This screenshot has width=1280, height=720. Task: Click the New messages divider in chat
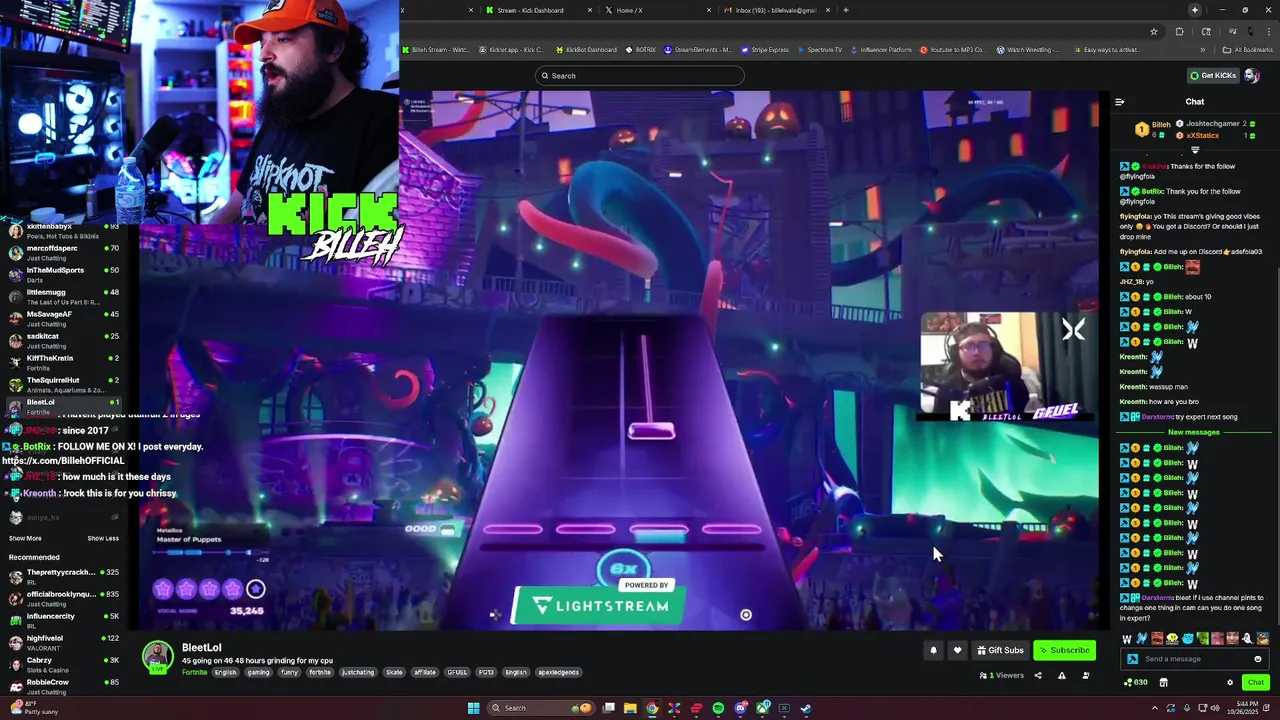pyautogui.click(x=1194, y=432)
